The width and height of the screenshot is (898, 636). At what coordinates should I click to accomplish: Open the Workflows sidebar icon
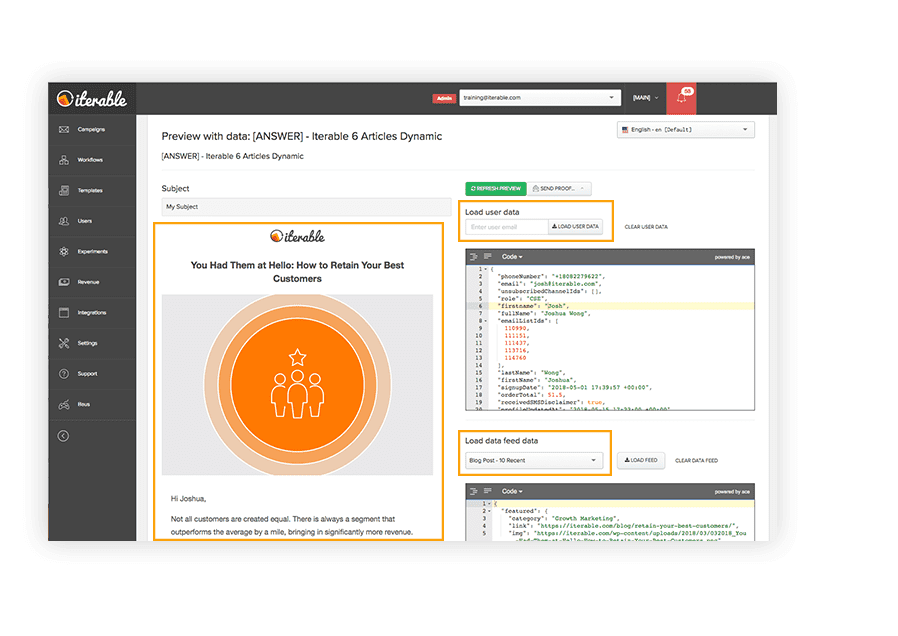pyautogui.click(x=64, y=160)
